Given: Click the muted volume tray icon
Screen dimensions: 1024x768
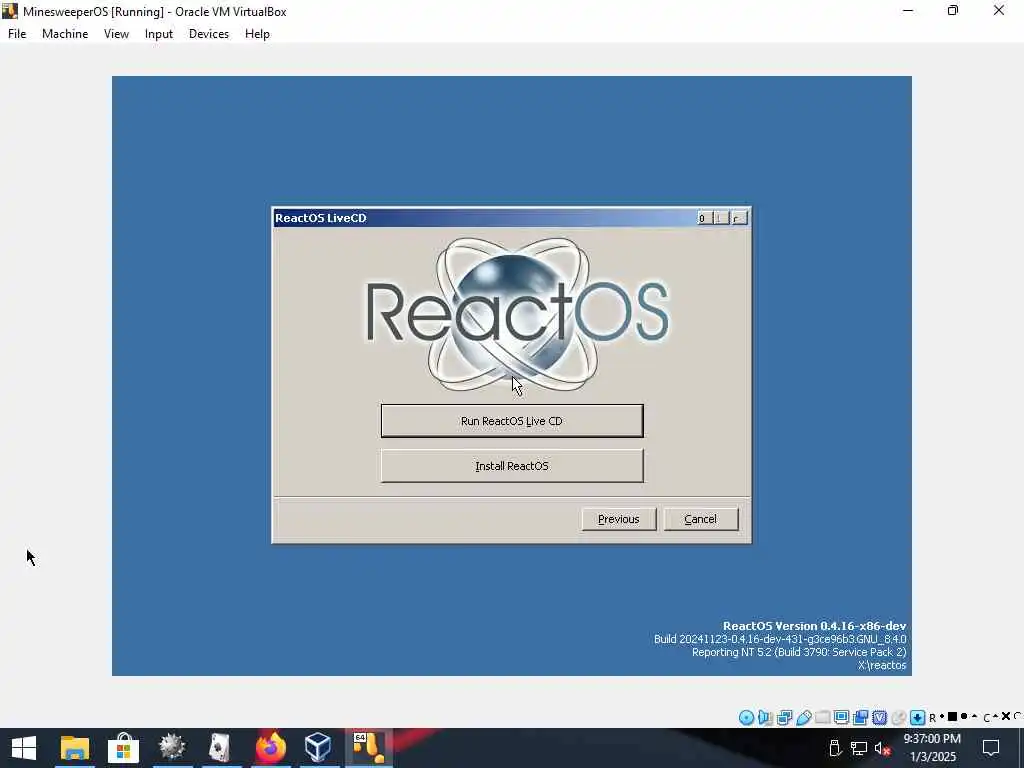Looking at the screenshot, I should click(883, 748).
